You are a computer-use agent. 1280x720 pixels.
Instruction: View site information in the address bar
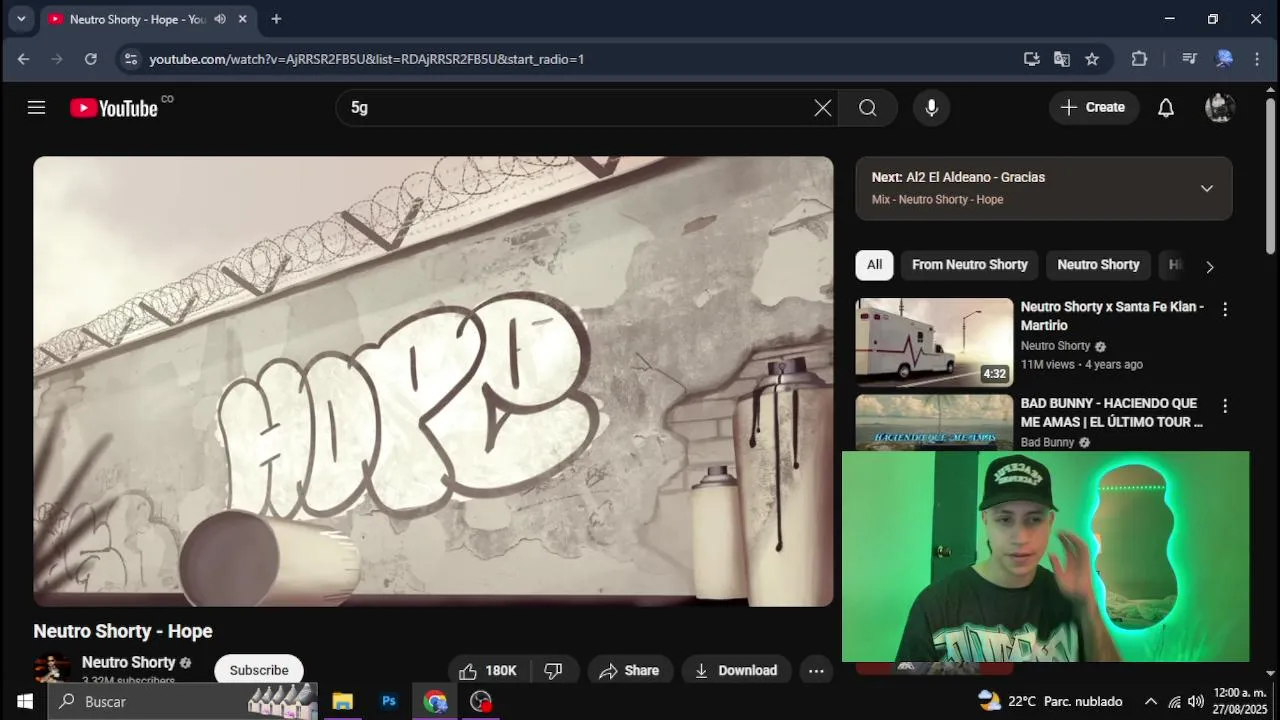(130, 59)
